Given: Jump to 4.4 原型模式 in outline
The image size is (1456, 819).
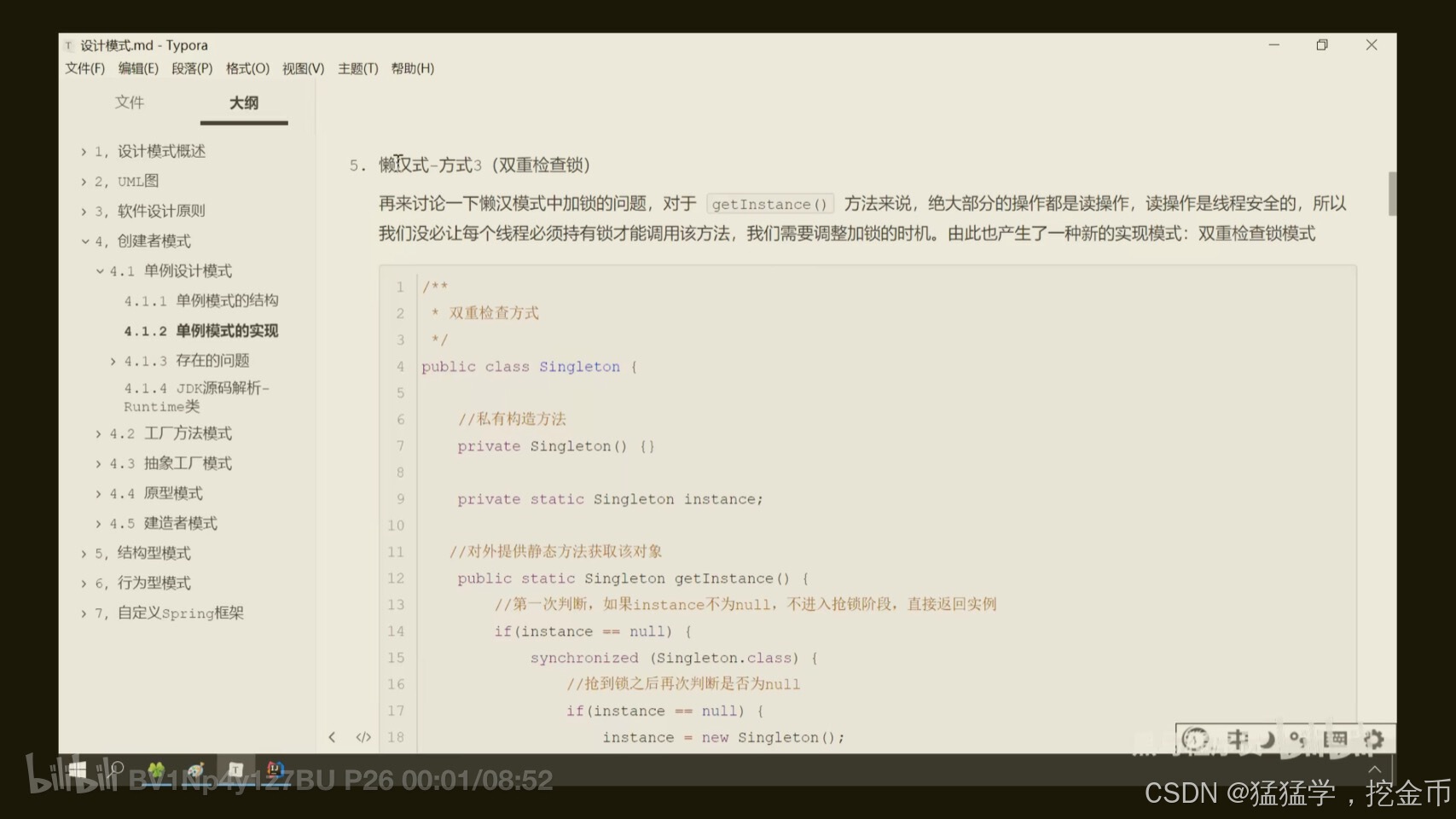Looking at the screenshot, I should tap(156, 493).
